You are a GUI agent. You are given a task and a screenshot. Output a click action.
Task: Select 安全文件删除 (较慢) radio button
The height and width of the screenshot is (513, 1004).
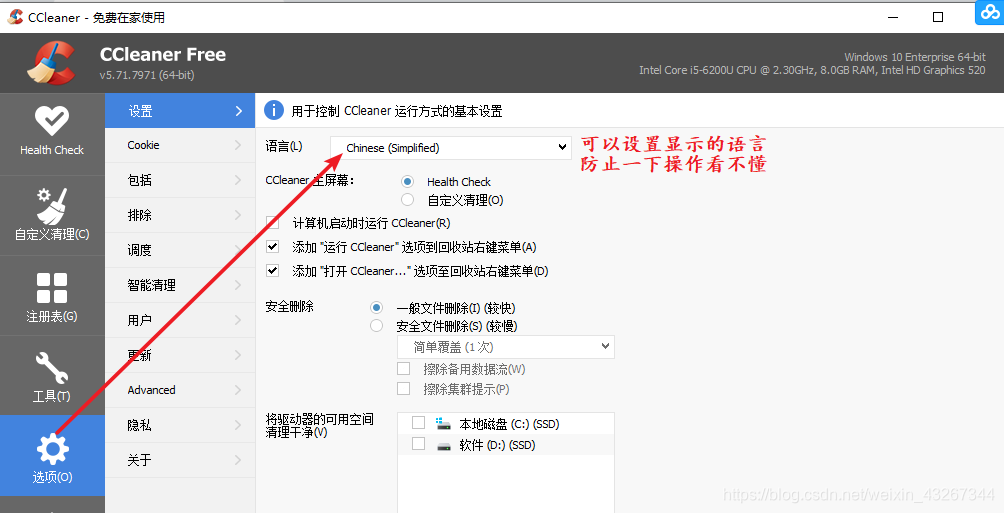click(376, 326)
